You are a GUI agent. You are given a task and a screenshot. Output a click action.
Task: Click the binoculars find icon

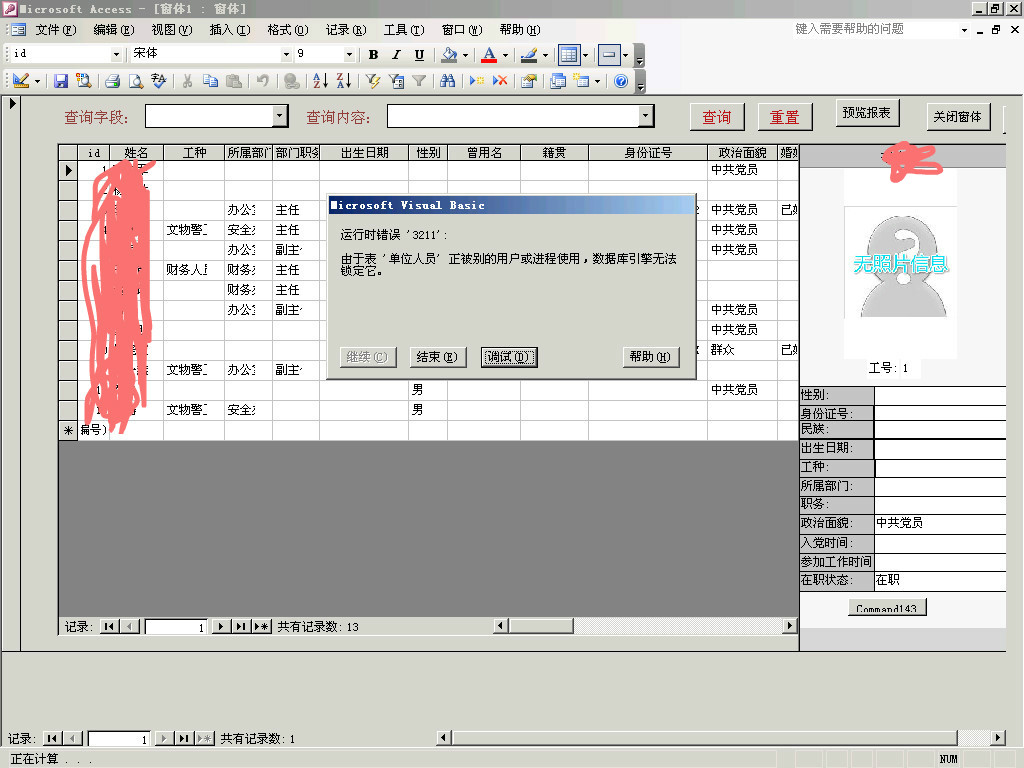point(447,80)
